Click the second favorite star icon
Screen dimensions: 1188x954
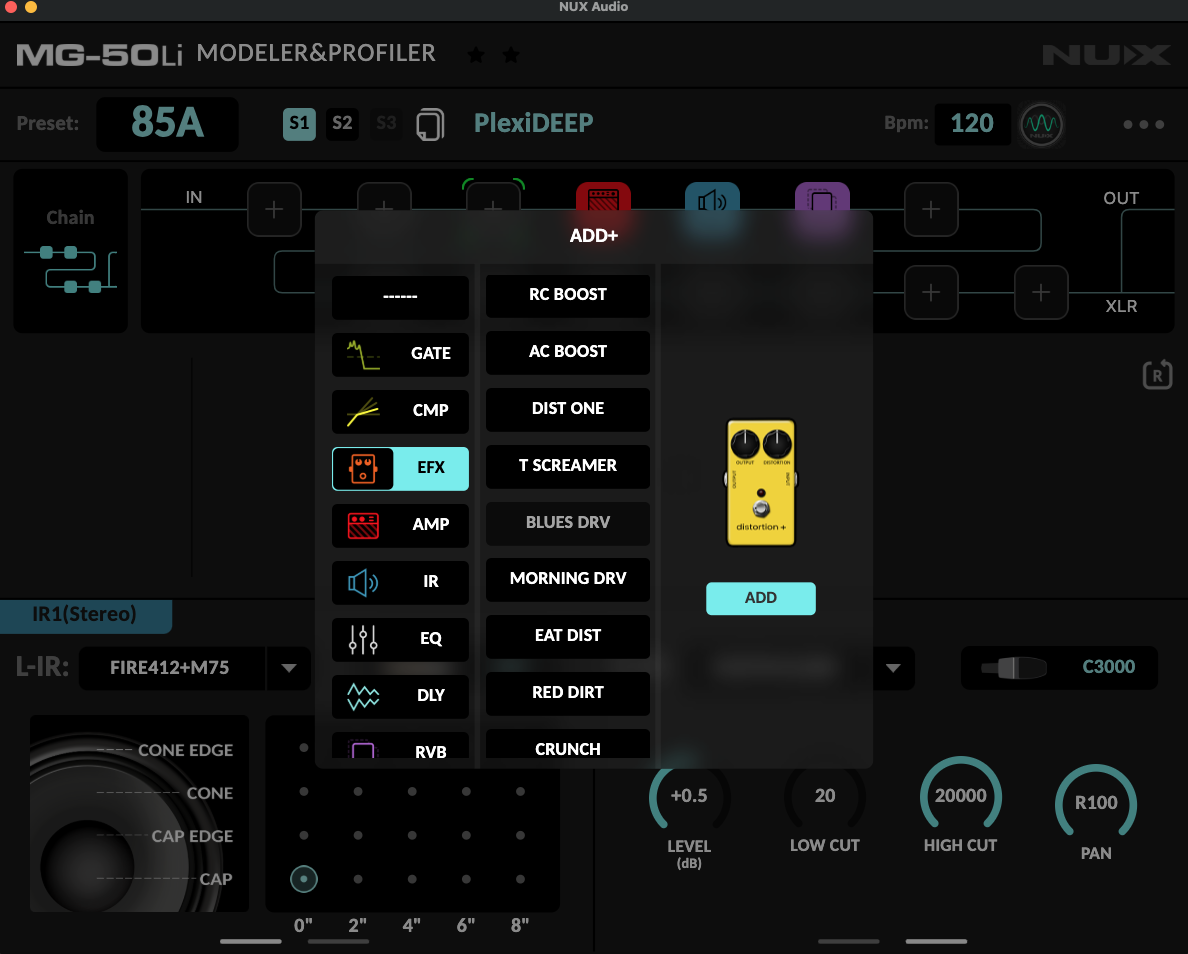click(511, 55)
